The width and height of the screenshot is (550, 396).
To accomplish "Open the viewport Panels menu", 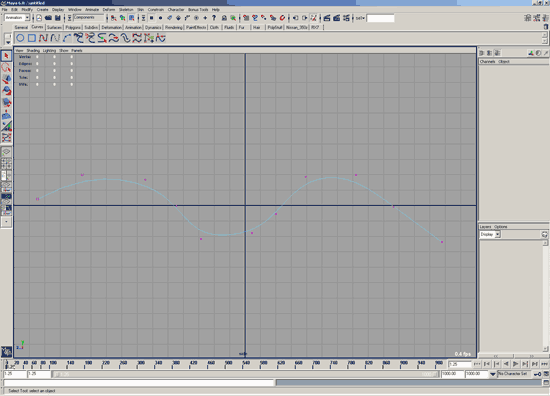I will pyautogui.click(x=77, y=51).
